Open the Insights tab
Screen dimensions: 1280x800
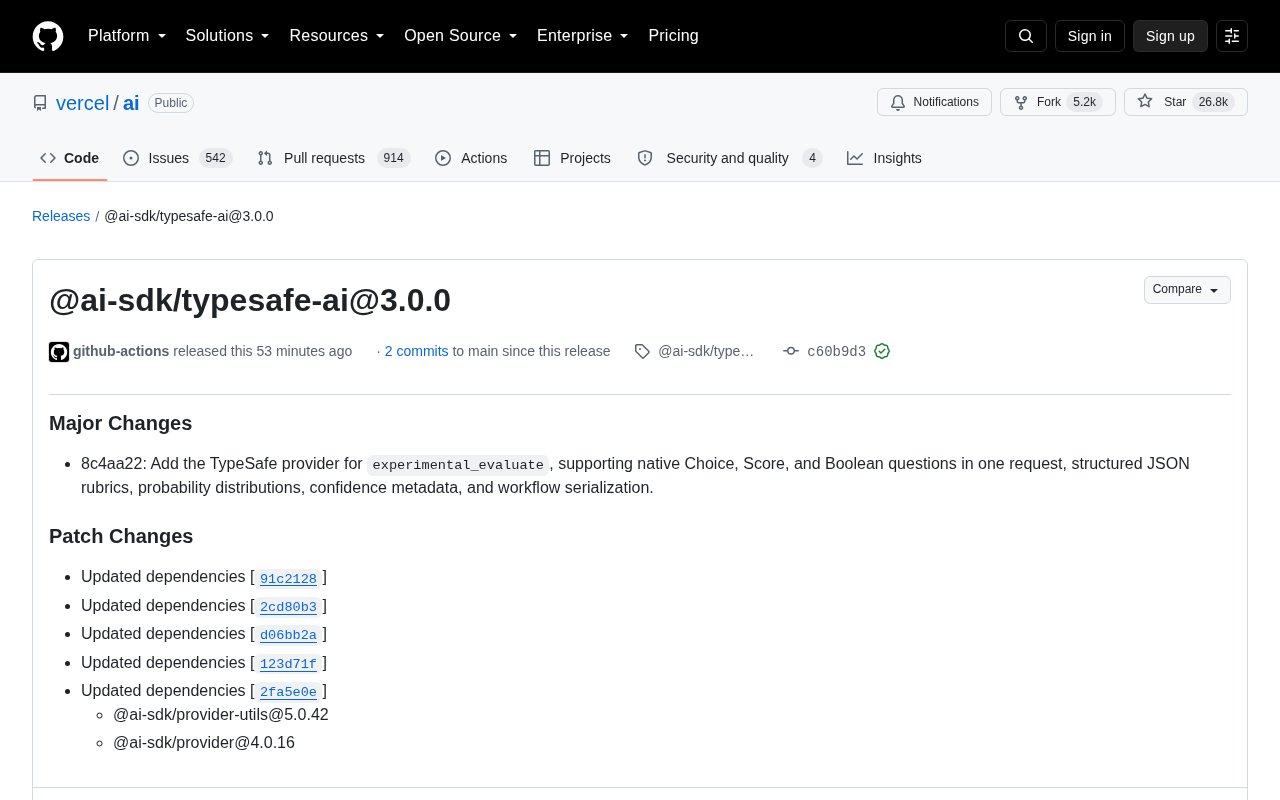(884, 158)
